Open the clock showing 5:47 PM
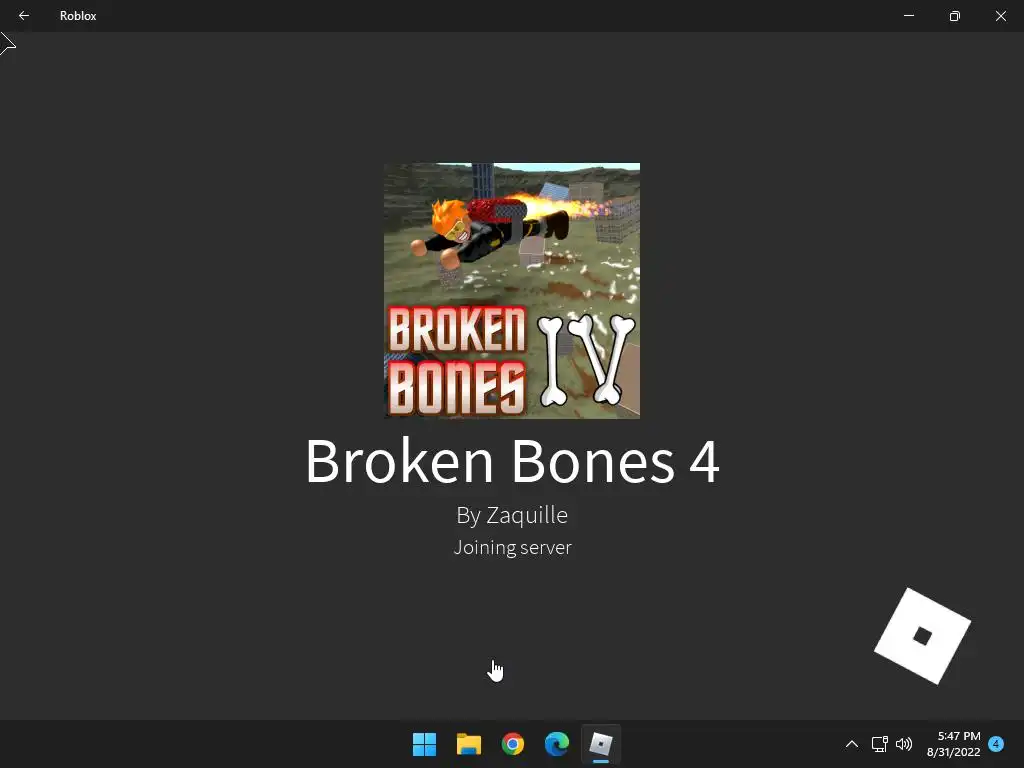Image resolution: width=1024 pixels, height=768 pixels. pos(953,744)
